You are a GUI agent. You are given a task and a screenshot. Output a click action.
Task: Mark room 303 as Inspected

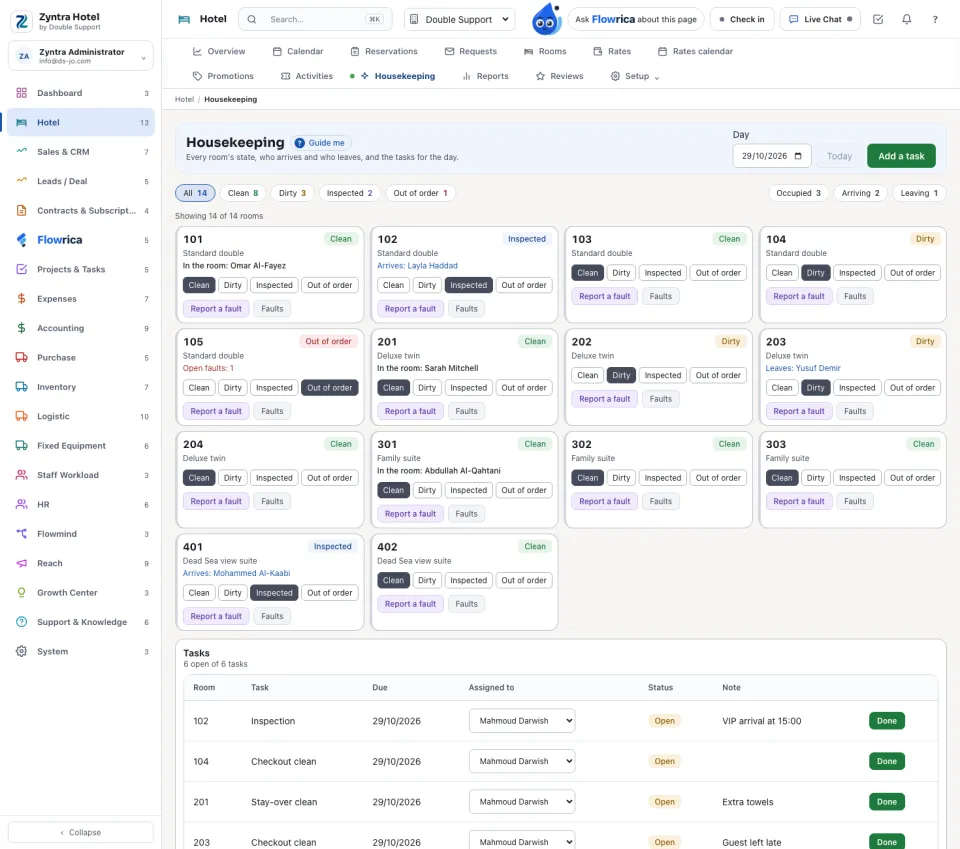pyautogui.click(x=857, y=478)
